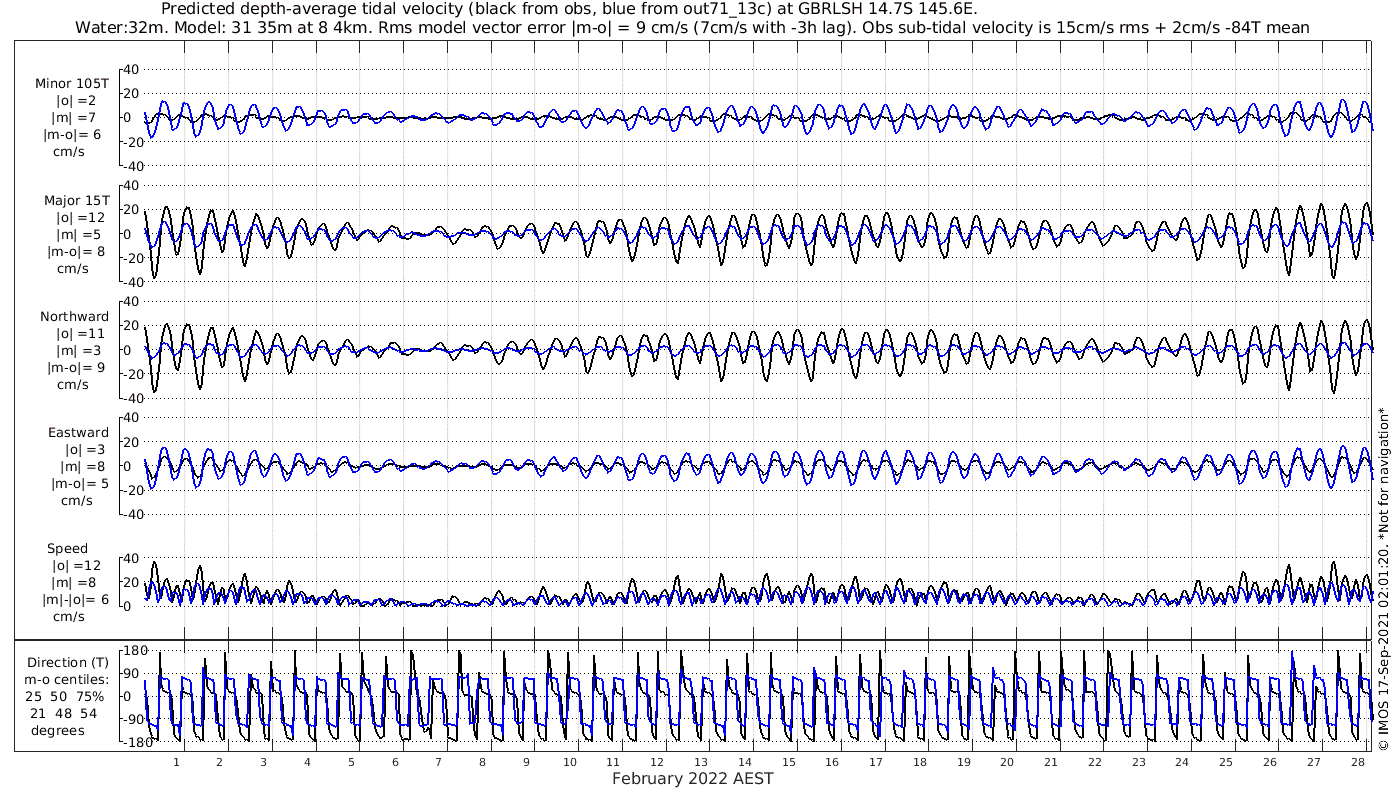The height and width of the screenshot is (800, 1400).
Task: Select the 'Major 15T' panel label
Action: [x=76, y=200]
